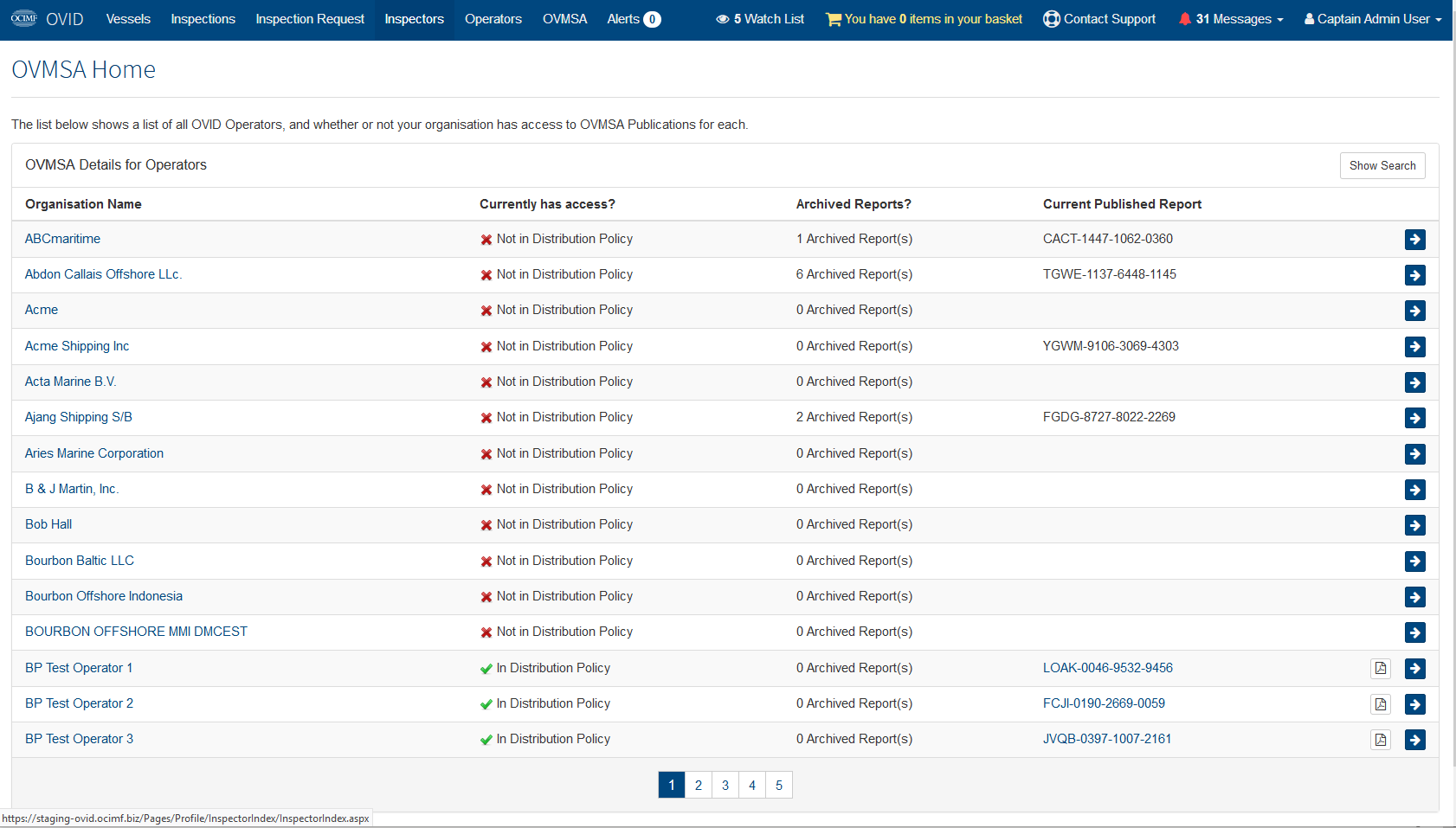1456x828 pixels.
Task: Open Acme Shipping Inc organisation link
Action: pos(77,346)
